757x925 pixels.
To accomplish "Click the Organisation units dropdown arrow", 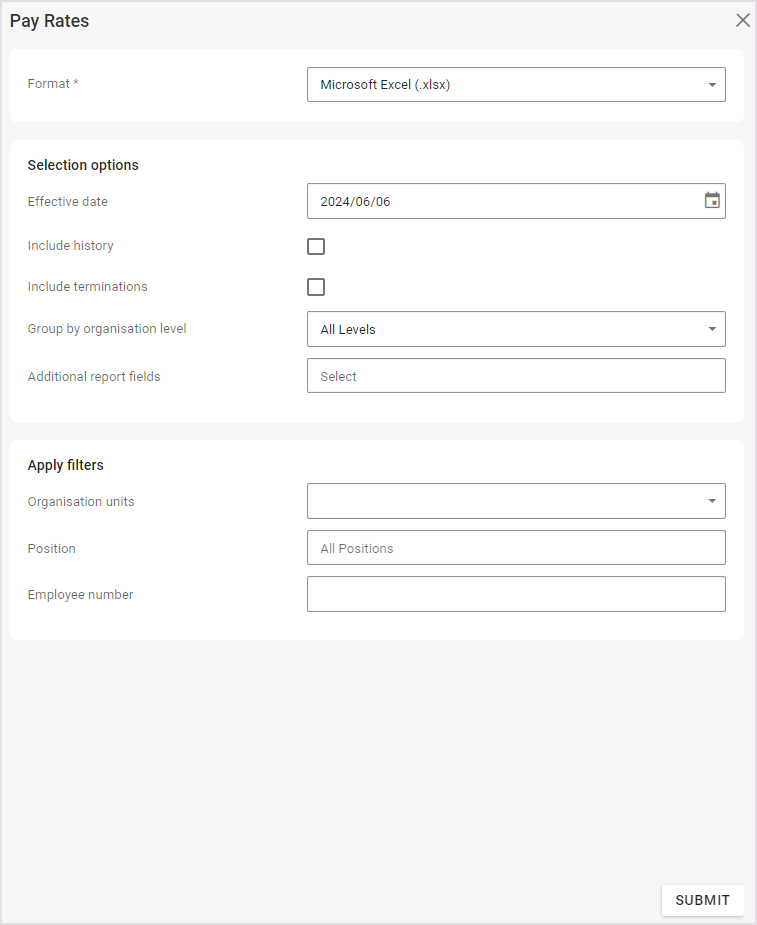I will pos(712,501).
